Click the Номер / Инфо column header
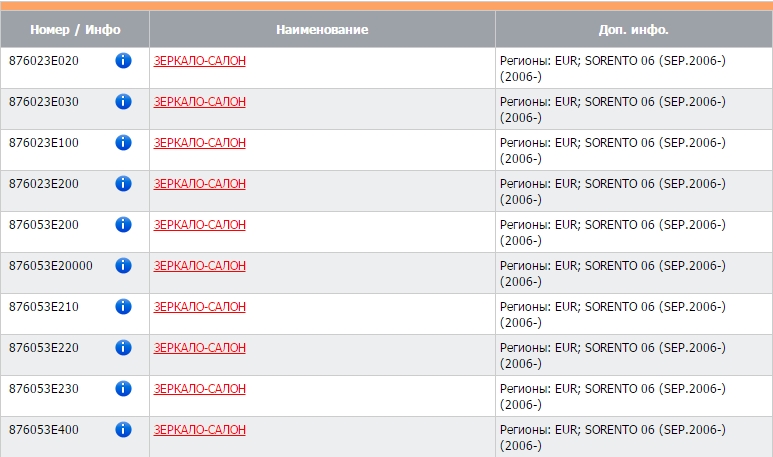Viewport: 773px width, 457px height. [75, 30]
